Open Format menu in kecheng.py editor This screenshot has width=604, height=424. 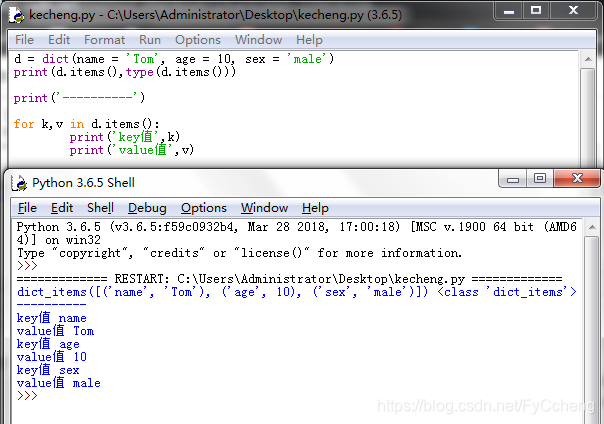click(x=104, y=40)
